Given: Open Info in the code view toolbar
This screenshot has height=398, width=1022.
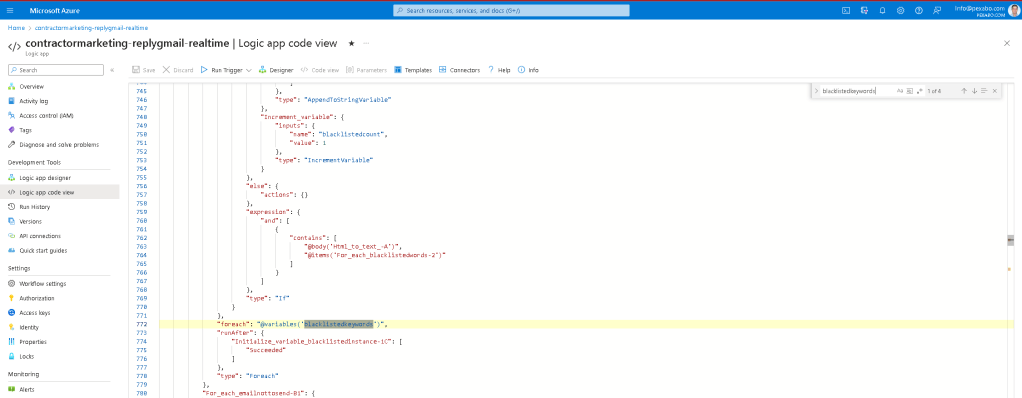Looking at the screenshot, I should click(x=528, y=70).
